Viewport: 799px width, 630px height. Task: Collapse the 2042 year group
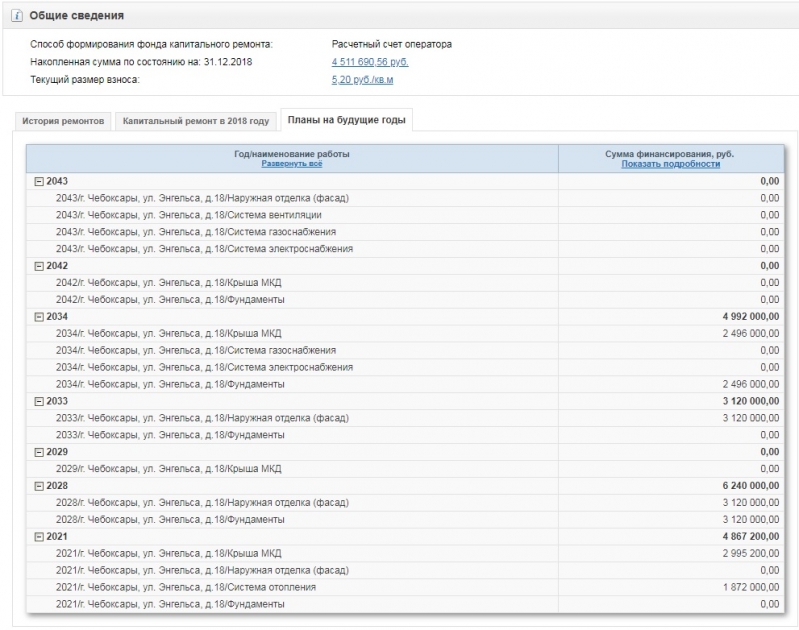[x=39, y=266]
